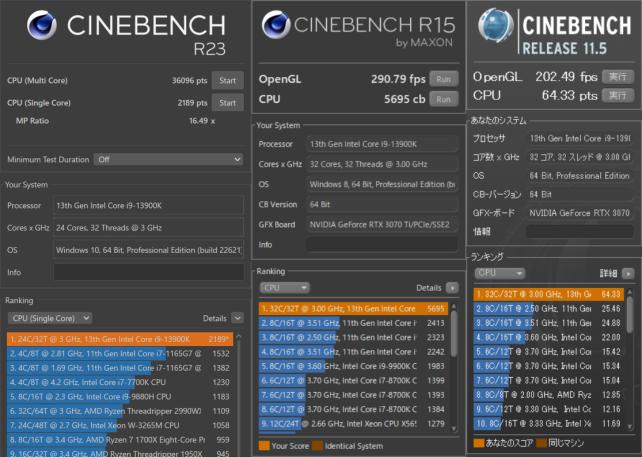The width and height of the screenshot is (642, 457).
Task: Select the 11.5 top row scoring 64.33
Action: [x=549, y=294]
